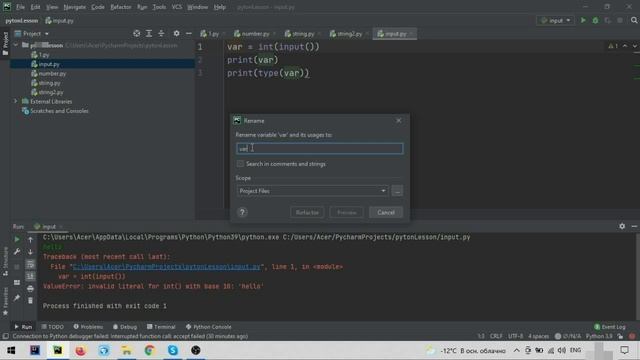The width and height of the screenshot is (640, 360).
Task: Open the help question mark in the Rename dialog
Action: (x=242, y=212)
